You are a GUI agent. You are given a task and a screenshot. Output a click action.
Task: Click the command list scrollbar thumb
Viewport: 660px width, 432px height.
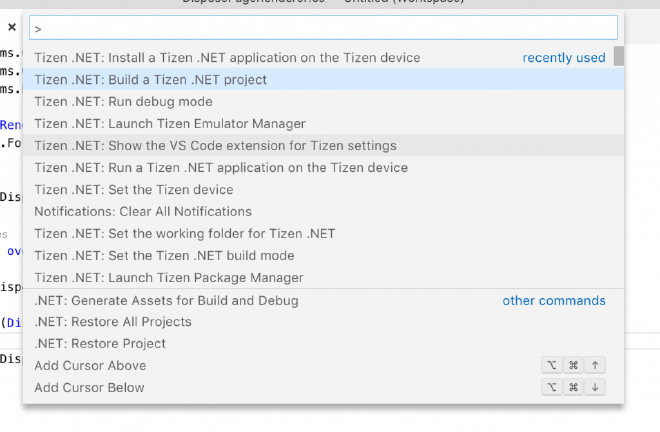click(x=618, y=56)
